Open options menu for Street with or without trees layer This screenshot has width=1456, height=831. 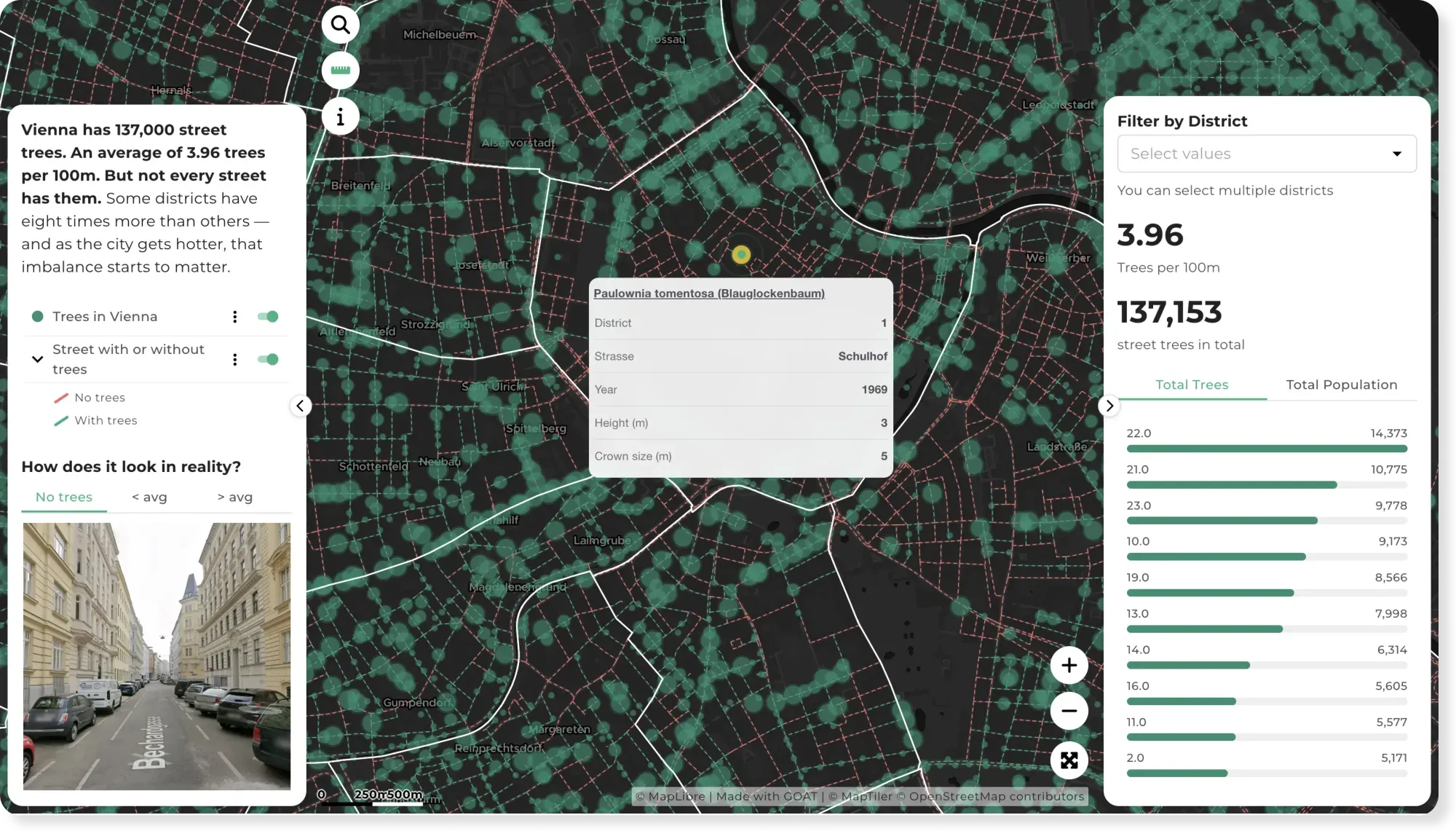tap(234, 359)
